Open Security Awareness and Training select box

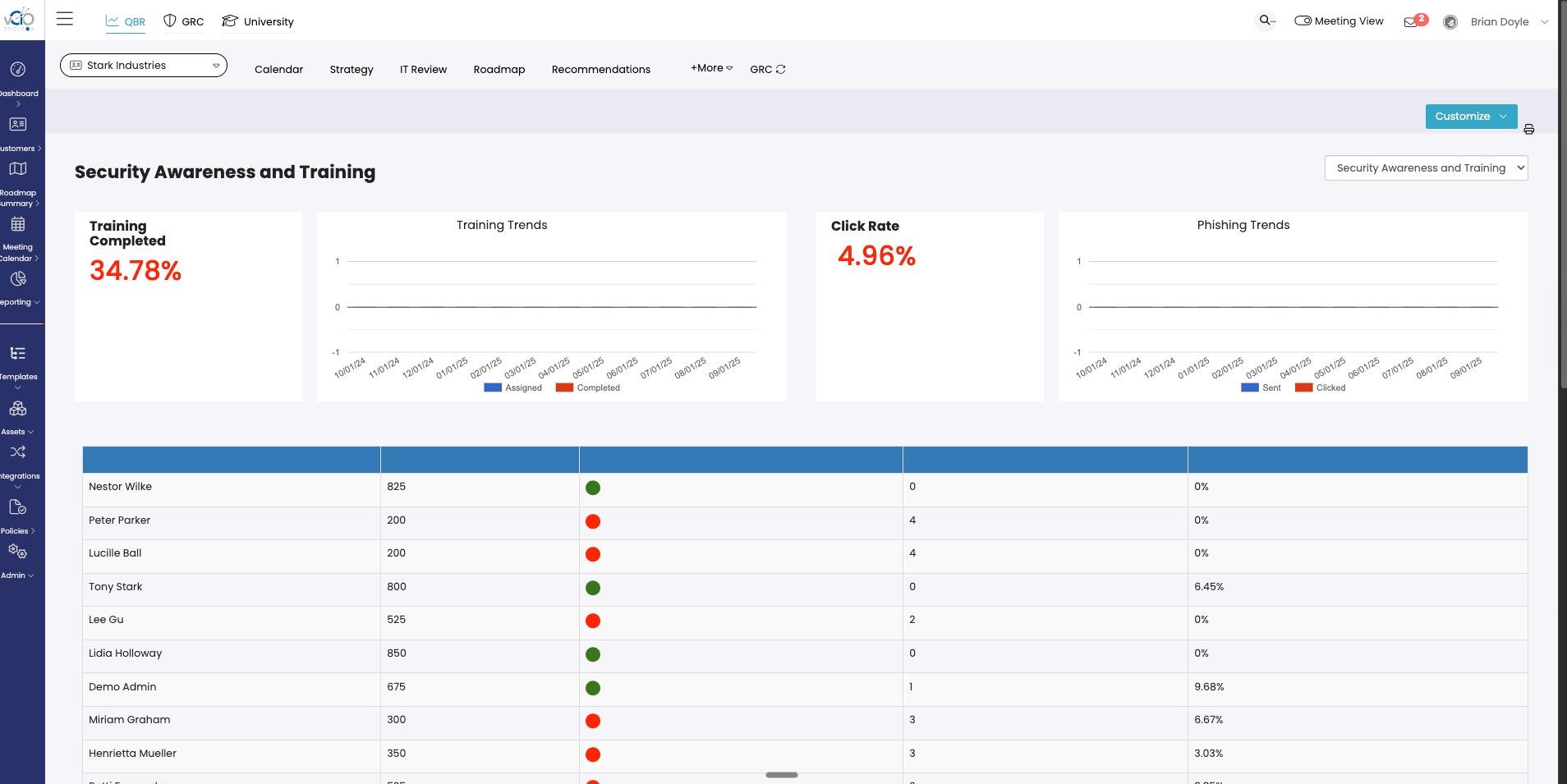coord(1426,168)
